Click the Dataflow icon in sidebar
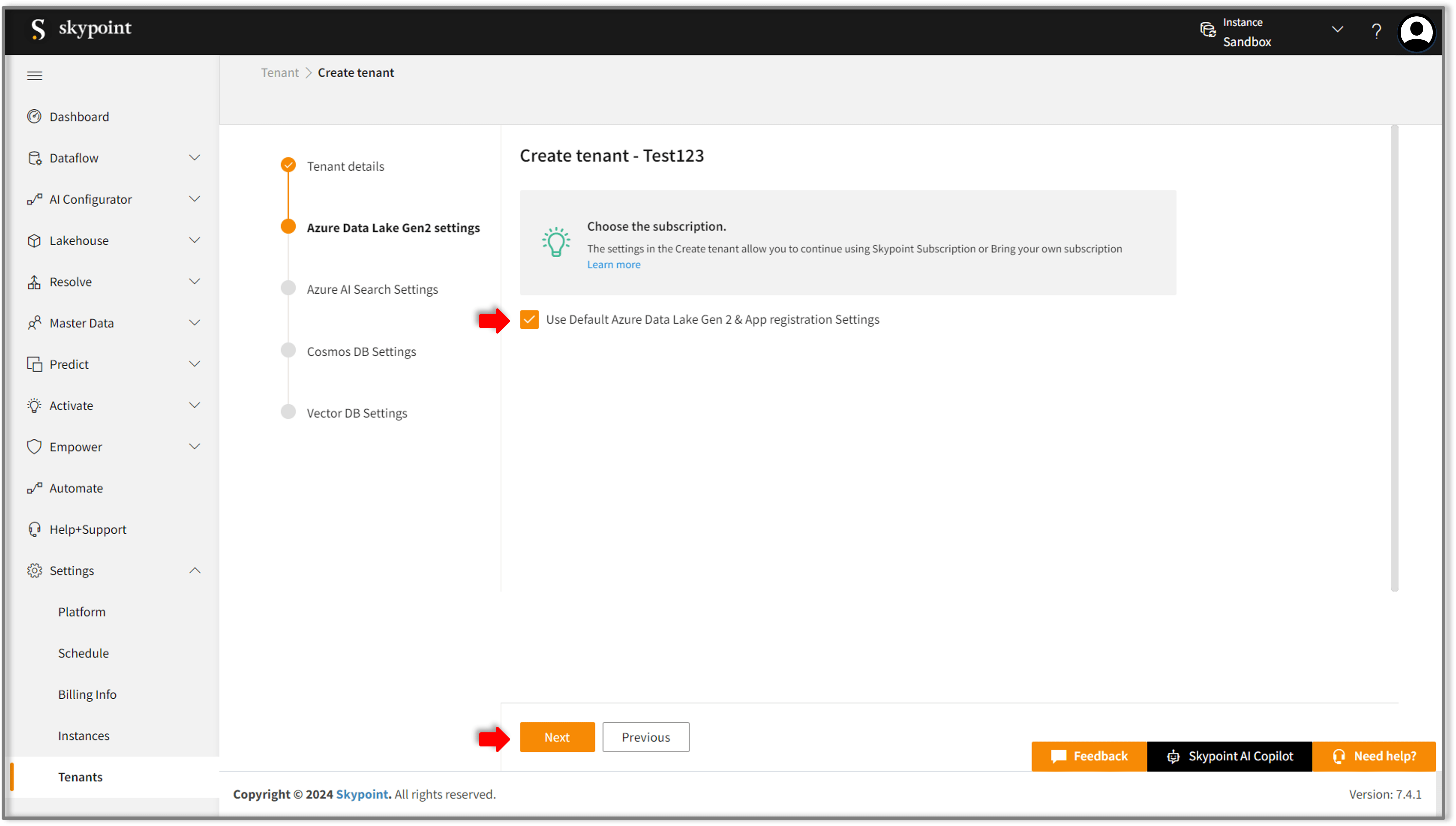 (35, 158)
